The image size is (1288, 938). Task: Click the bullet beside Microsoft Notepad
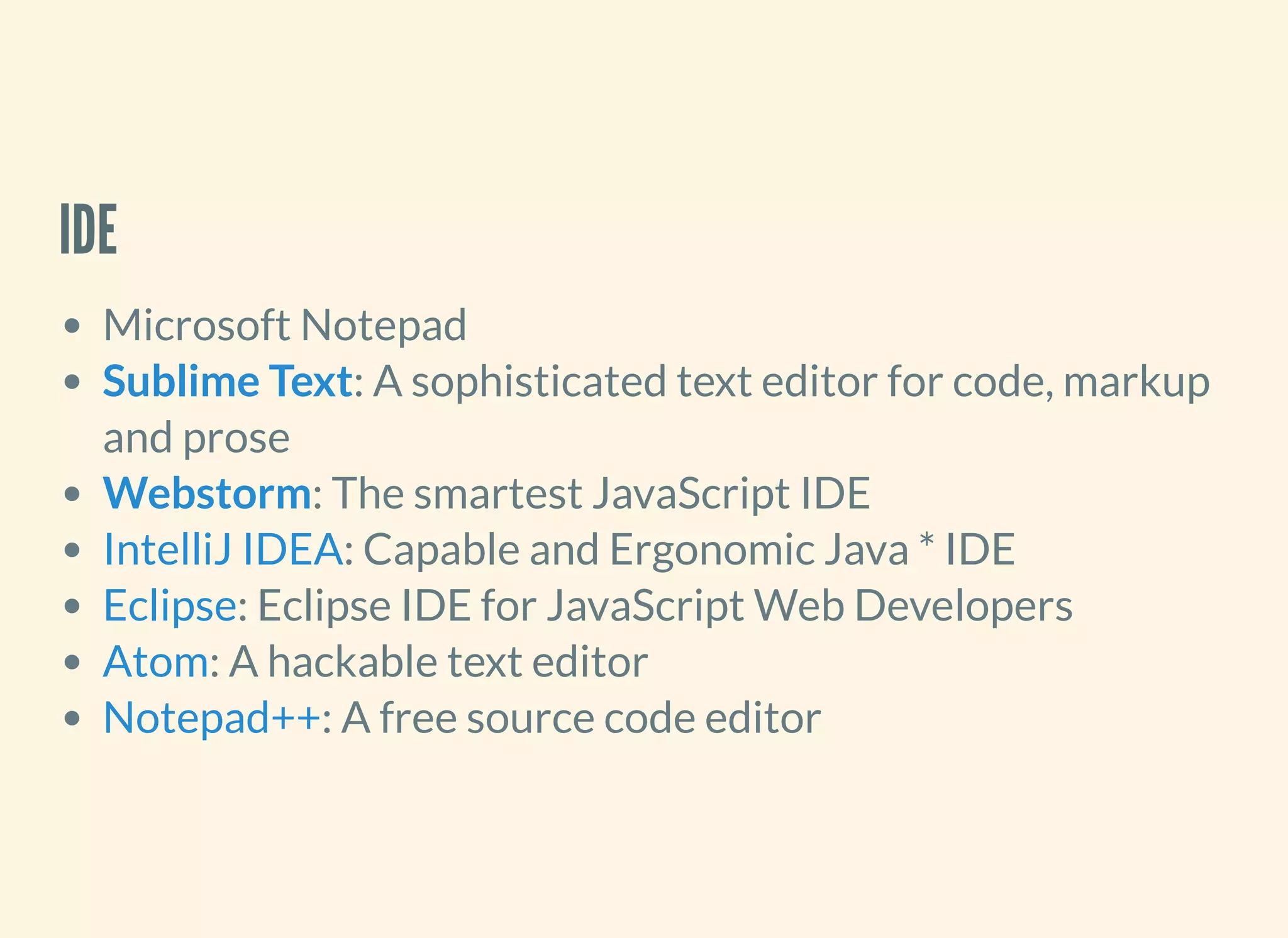pos(73,326)
